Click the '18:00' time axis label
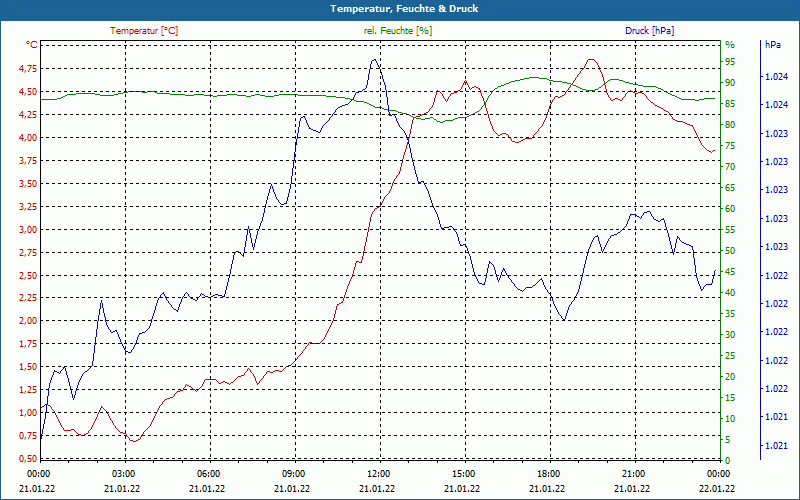 pyautogui.click(x=547, y=473)
